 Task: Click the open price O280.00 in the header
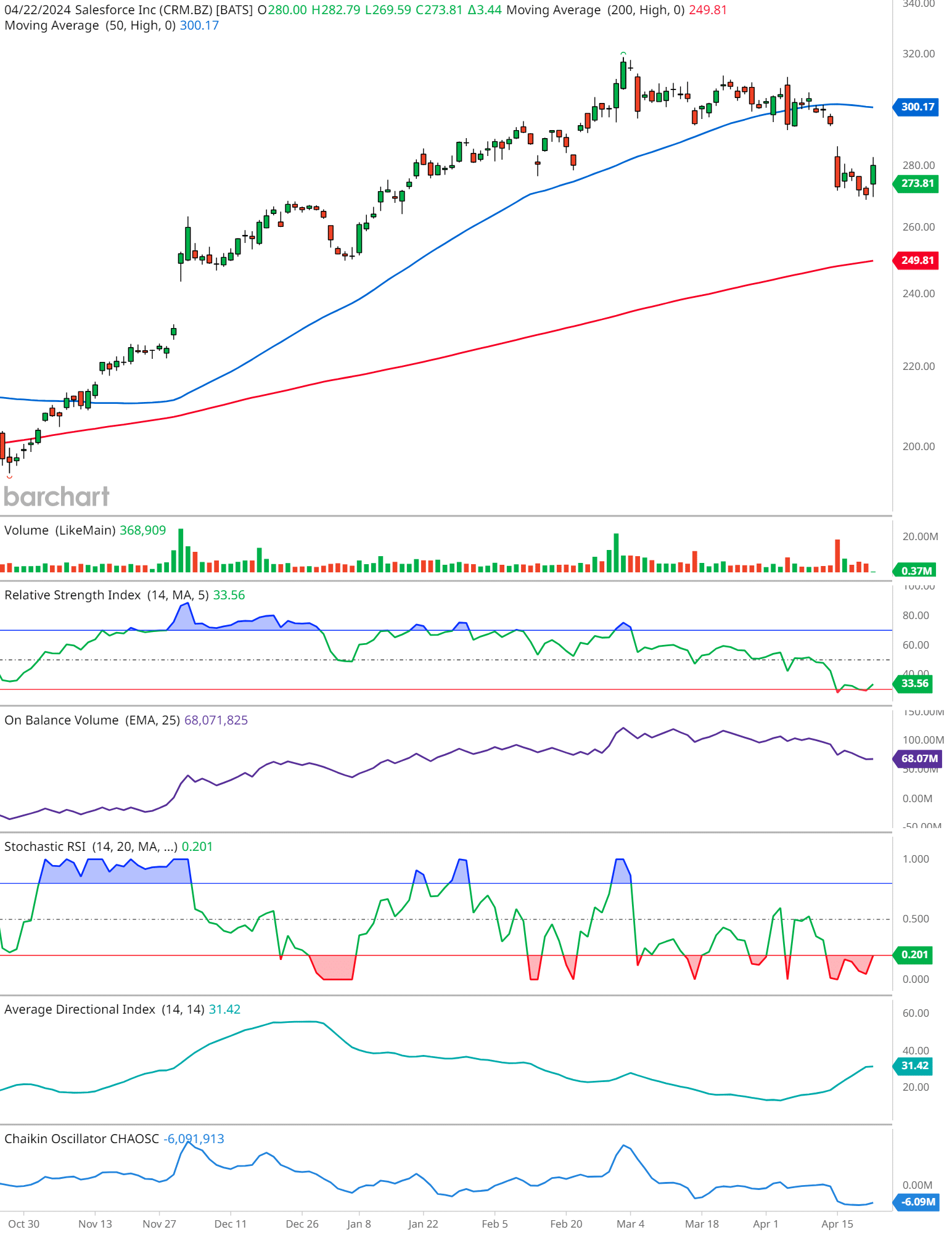[282, 10]
